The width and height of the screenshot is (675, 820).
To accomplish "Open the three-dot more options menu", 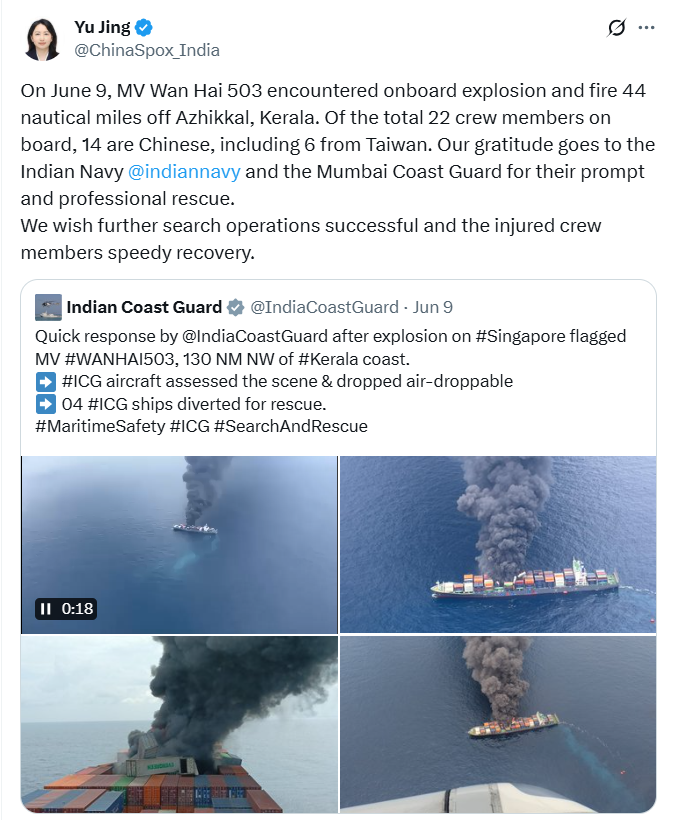I will [x=647, y=28].
